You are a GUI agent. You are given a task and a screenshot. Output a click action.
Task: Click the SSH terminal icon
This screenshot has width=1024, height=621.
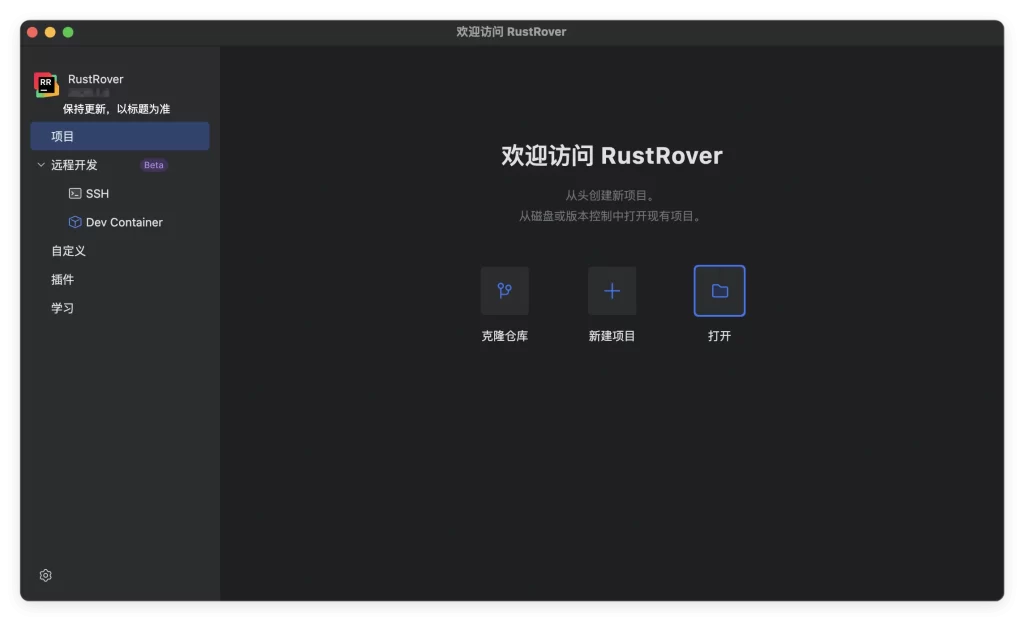tap(75, 194)
